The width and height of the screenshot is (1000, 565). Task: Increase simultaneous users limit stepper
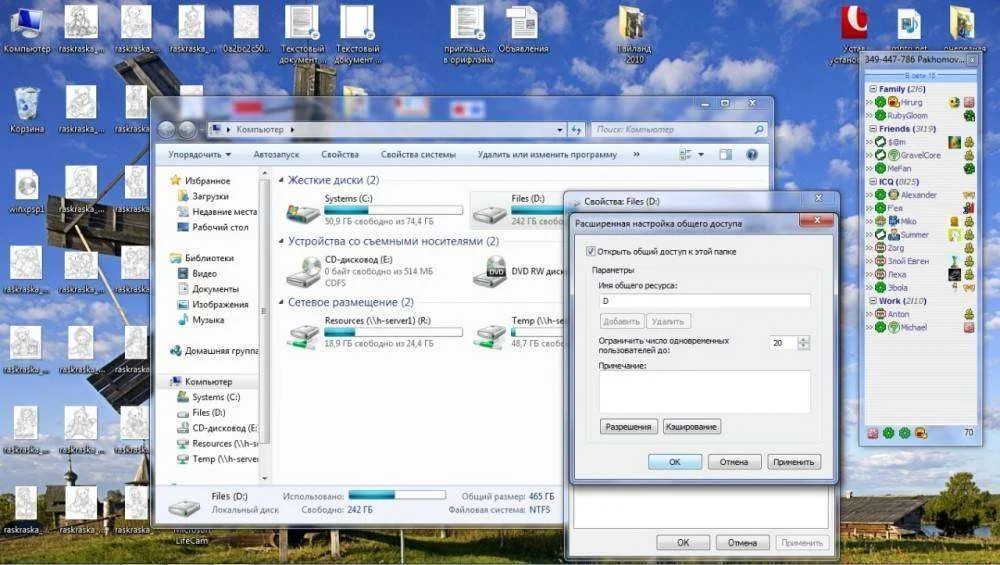(x=804, y=339)
